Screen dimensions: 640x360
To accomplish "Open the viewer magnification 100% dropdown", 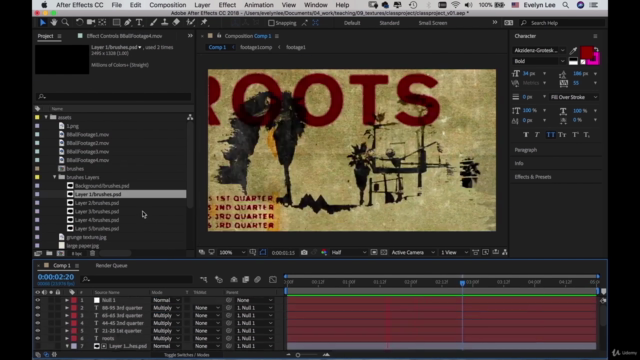I will [233, 253].
